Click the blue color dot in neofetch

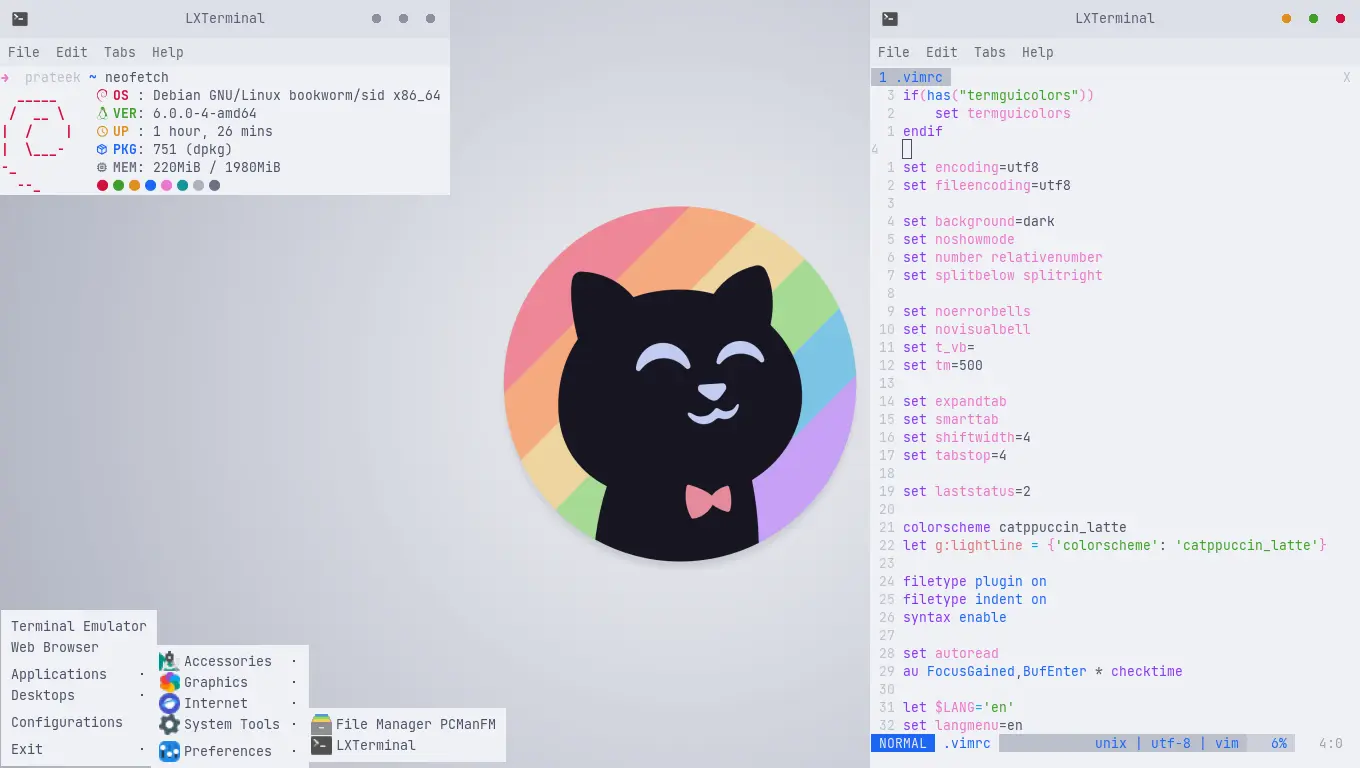click(151, 185)
